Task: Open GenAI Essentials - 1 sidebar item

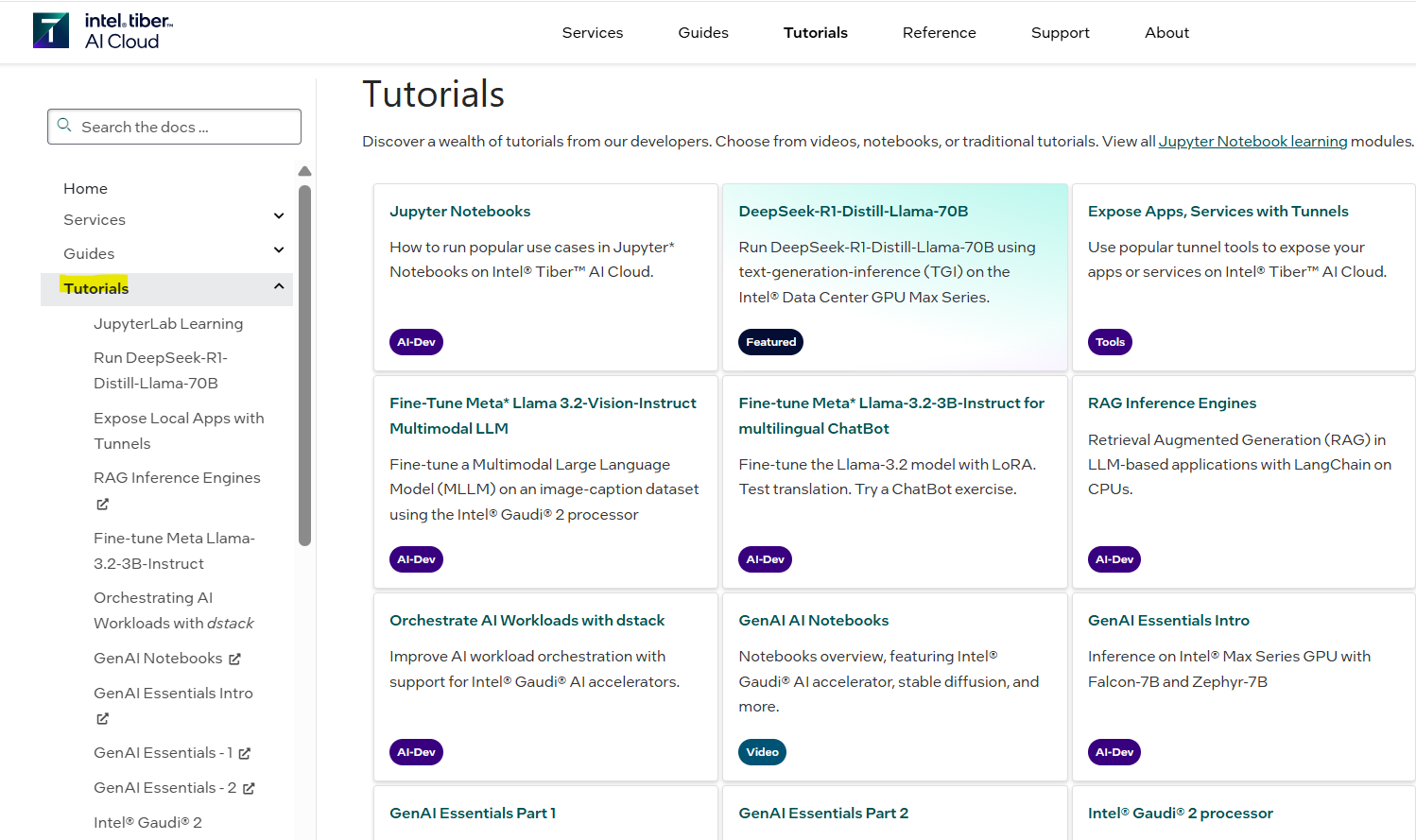Action: point(163,752)
